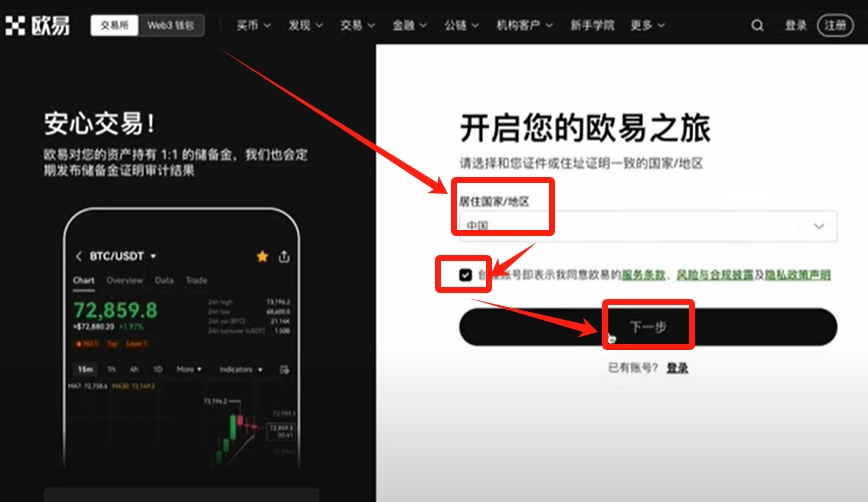Toggle the terms agreement checkbox

coord(466,274)
